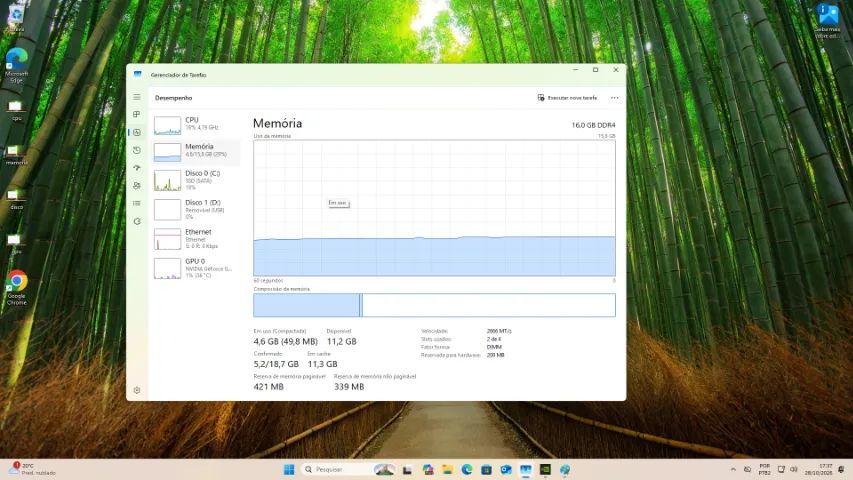Expand the system tray hidden icons chevron

click(x=733, y=469)
